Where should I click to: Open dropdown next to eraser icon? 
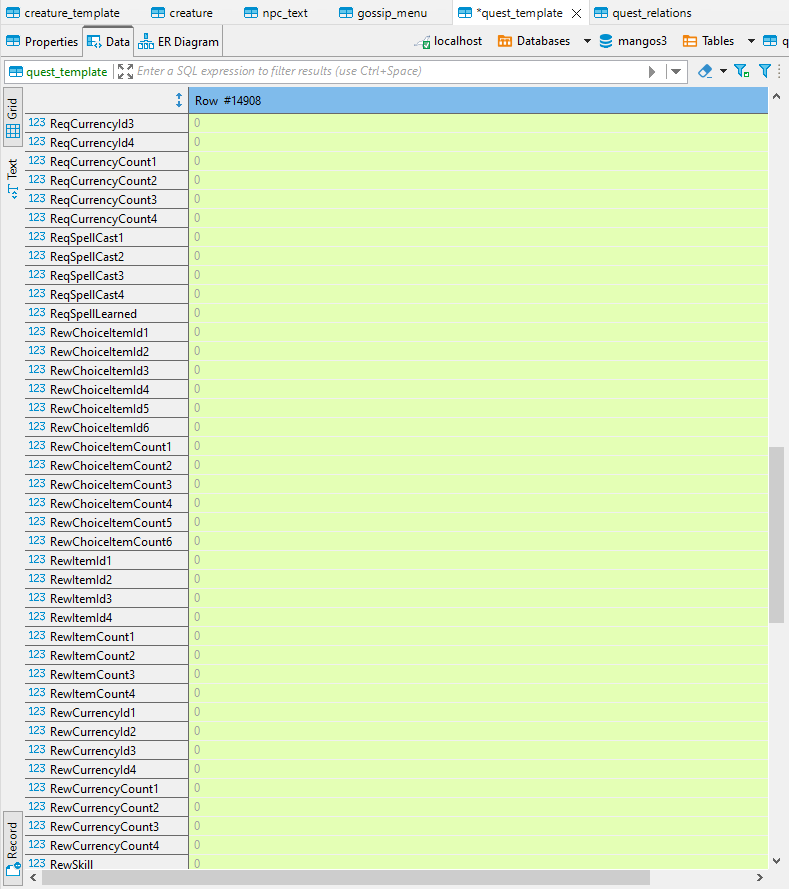(723, 71)
